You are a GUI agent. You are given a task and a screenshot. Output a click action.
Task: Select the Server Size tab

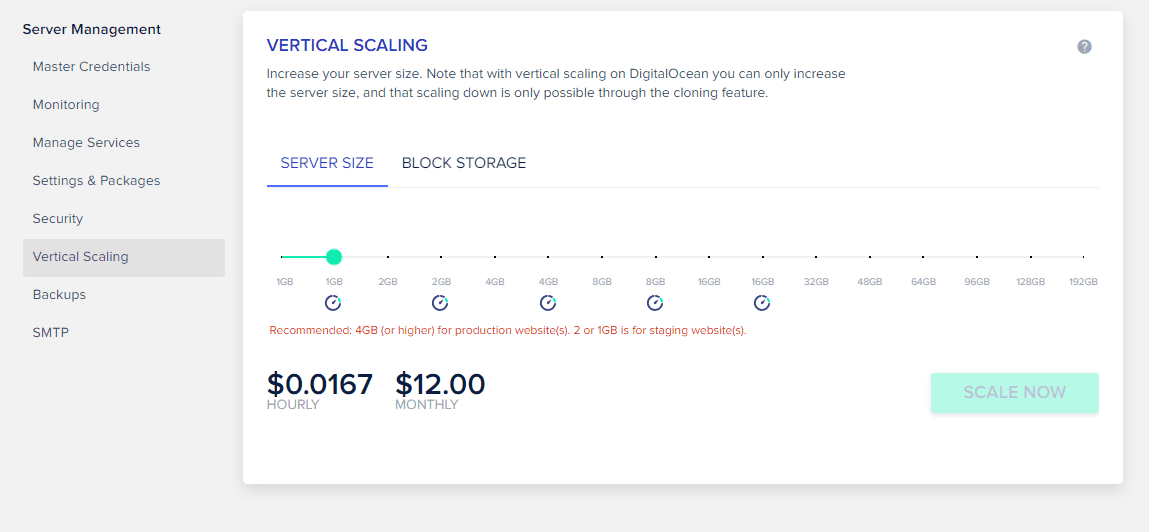click(x=327, y=163)
